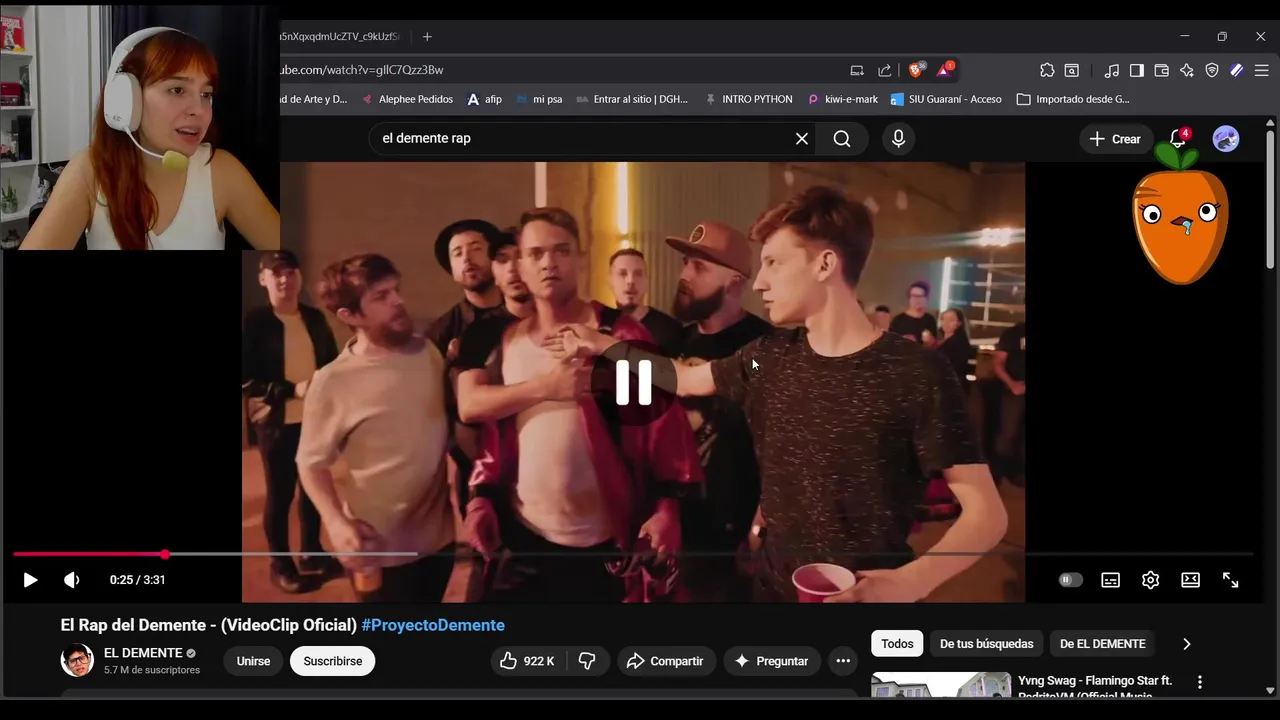Open the afip bookmark
The image size is (1280, 720).
pyautogui.click(x=484, y=99)
